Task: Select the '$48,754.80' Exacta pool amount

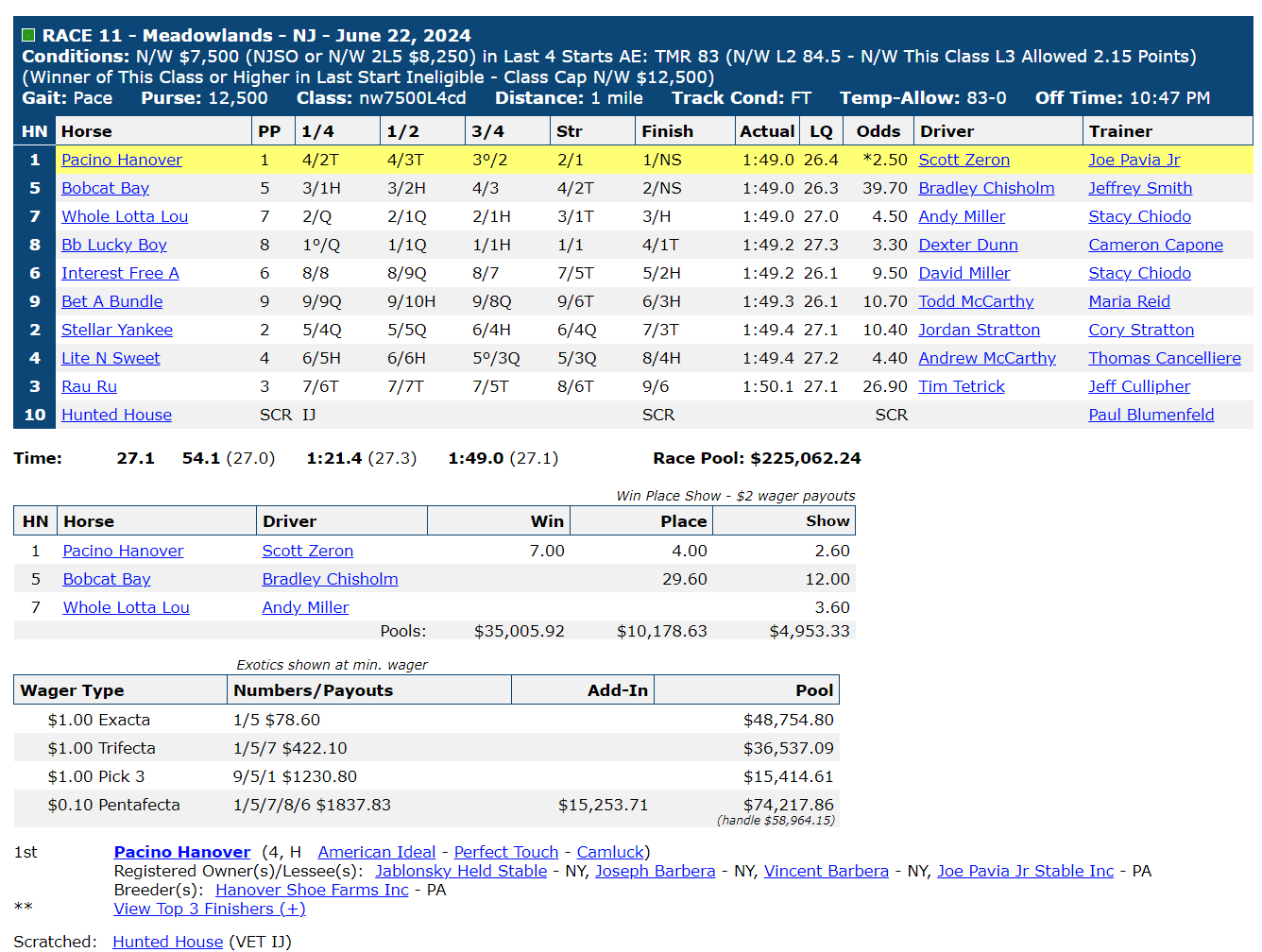Action: (788, 720)
